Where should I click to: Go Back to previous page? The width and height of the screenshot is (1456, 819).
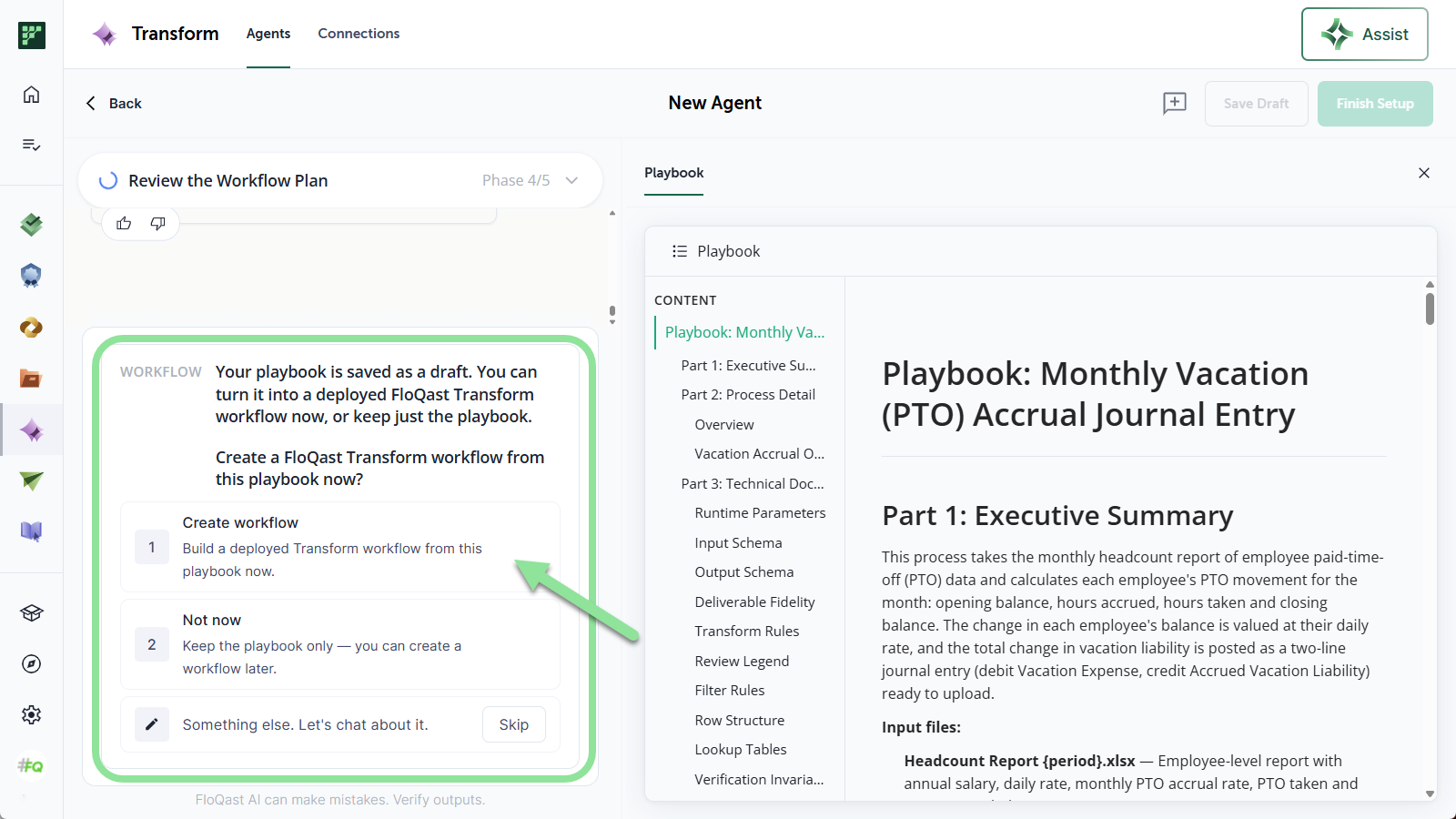coord(114,104)
